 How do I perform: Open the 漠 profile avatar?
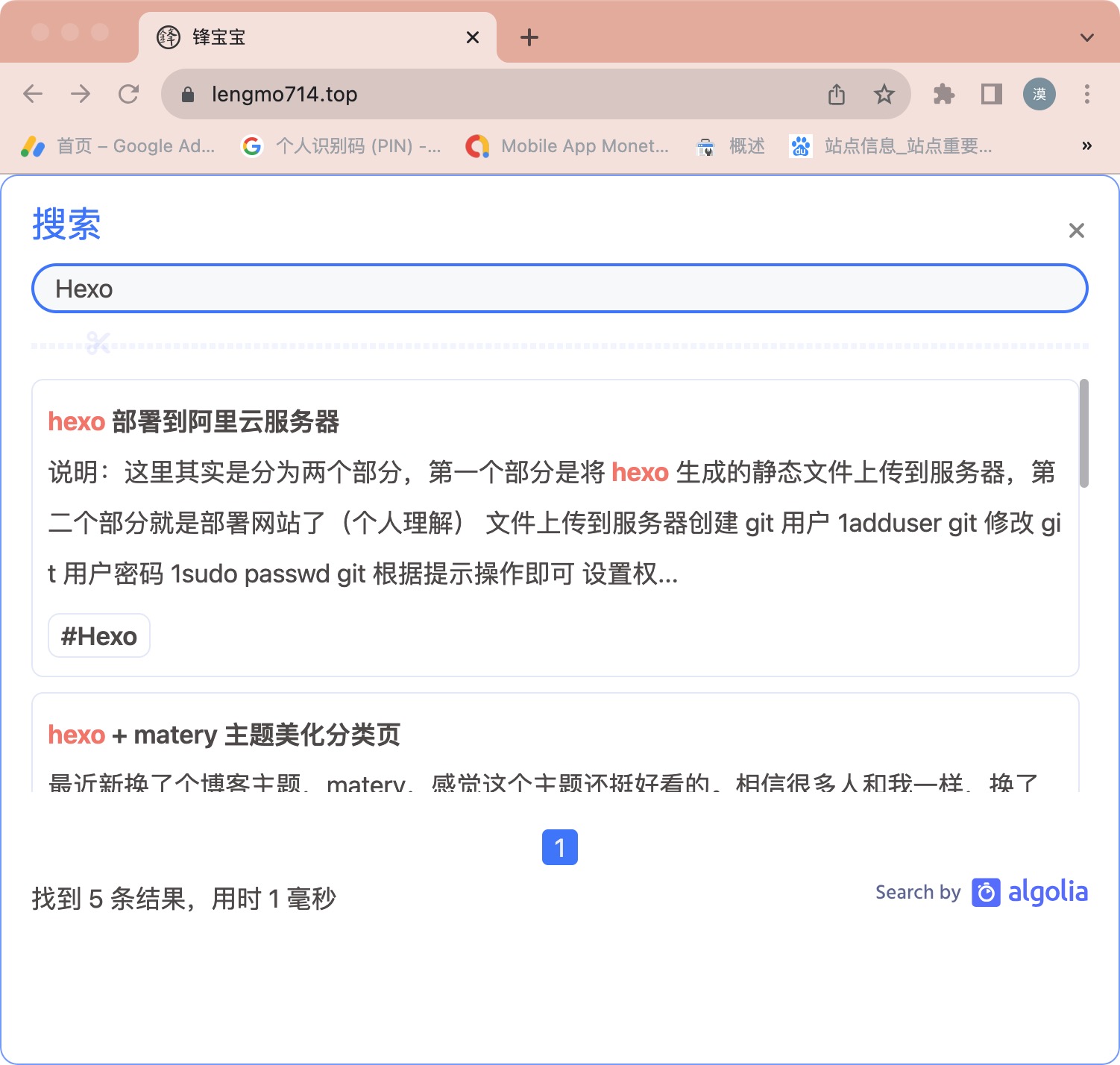pos(1039,94)
